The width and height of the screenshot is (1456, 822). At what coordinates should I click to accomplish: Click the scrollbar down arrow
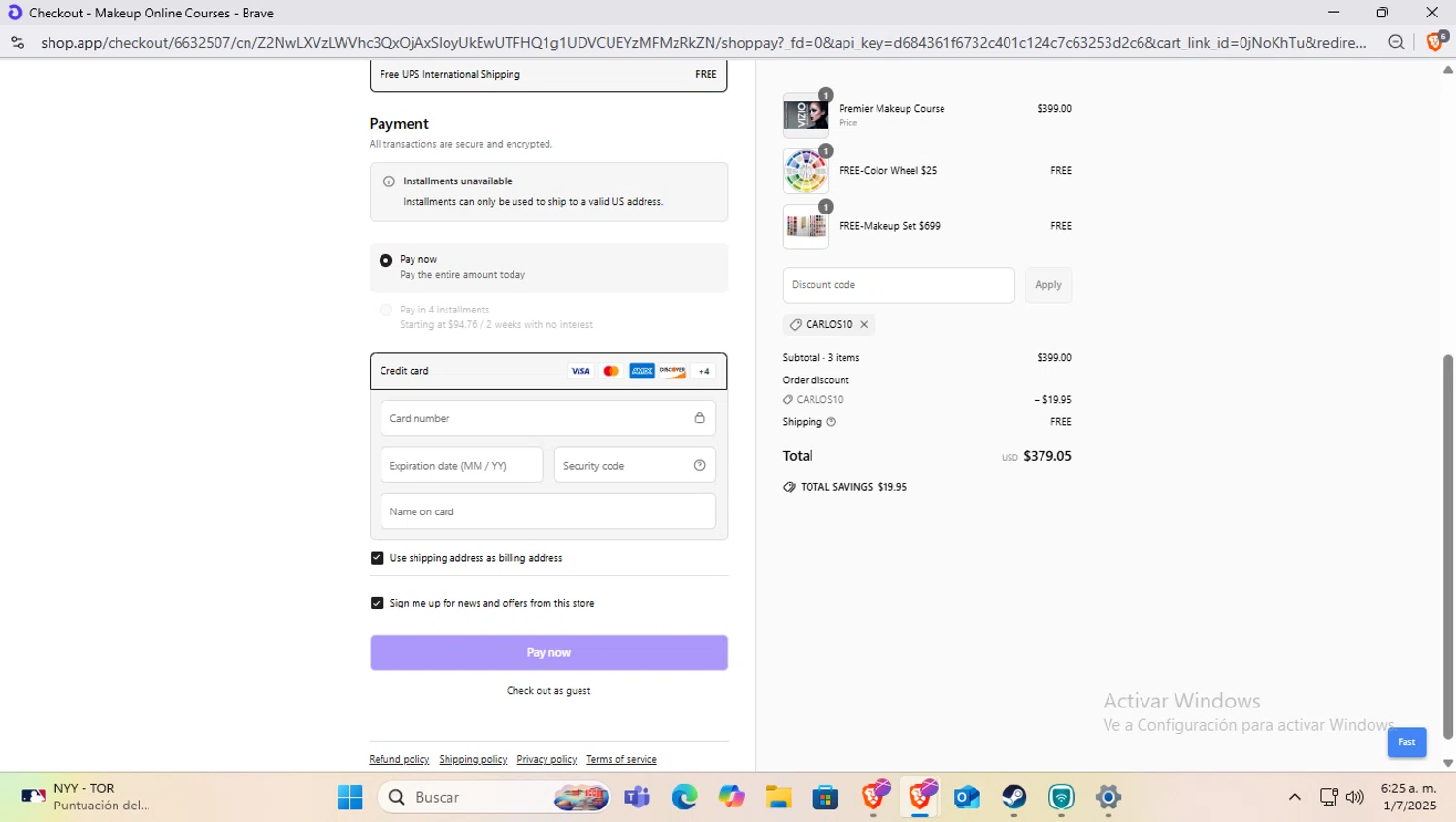coord(1448,764)
